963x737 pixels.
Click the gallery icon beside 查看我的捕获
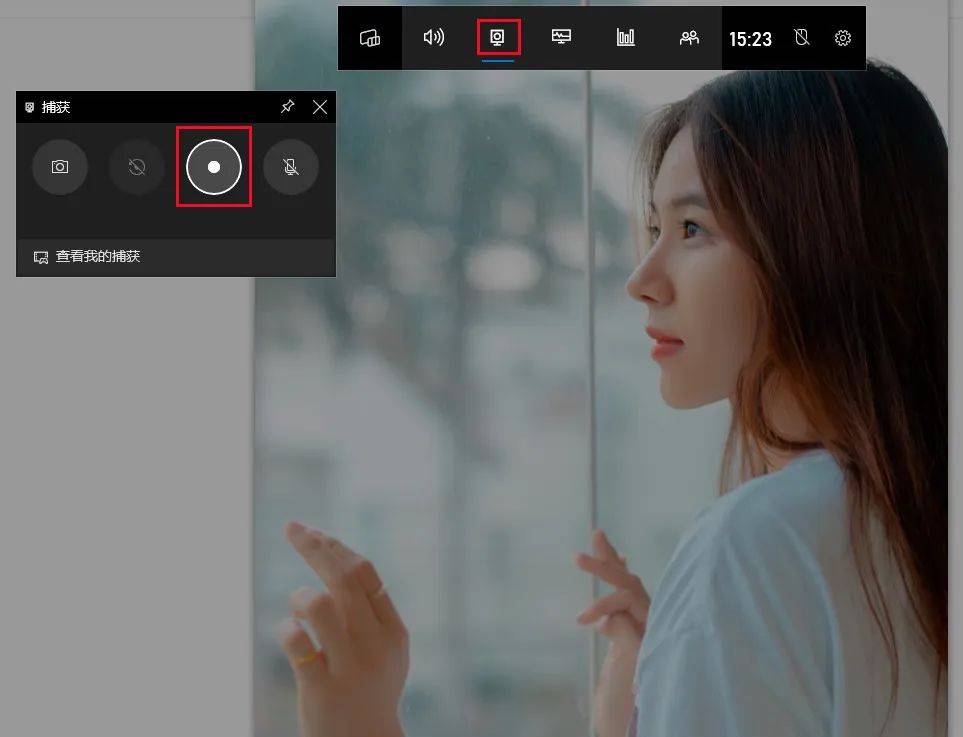pyautogui.click(x=41, y=257)
